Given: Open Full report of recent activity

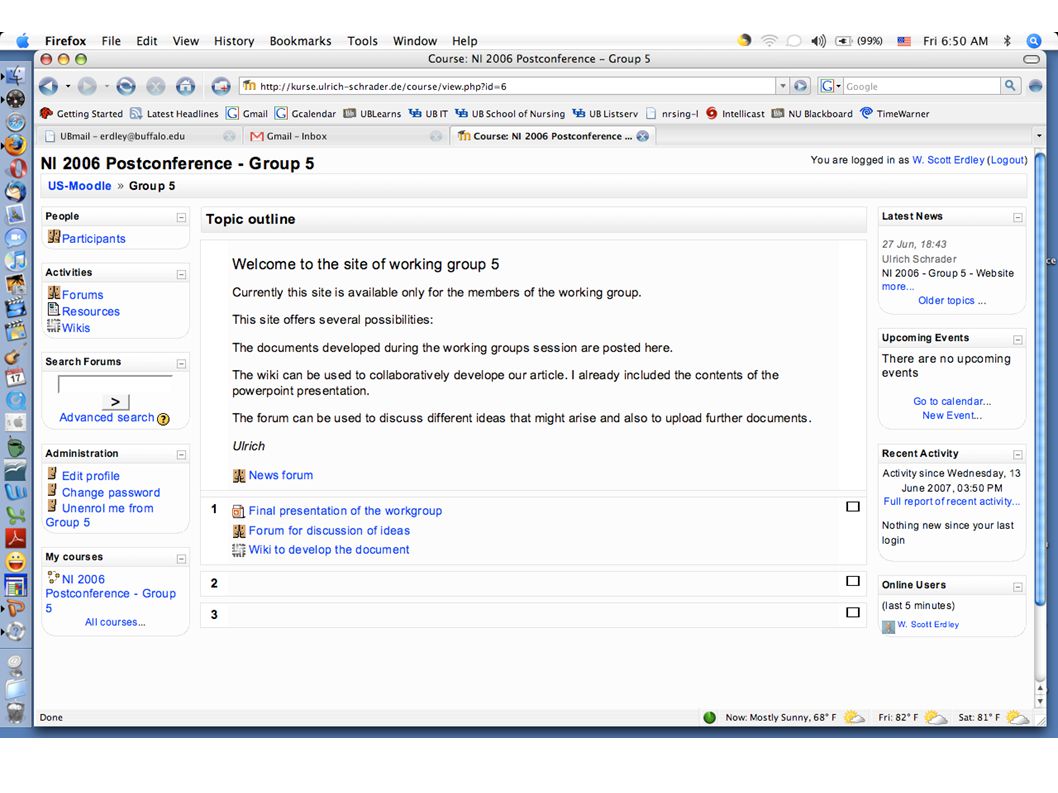Looking at the screenshot, I should pyautogui.click(x=951, y=501).
